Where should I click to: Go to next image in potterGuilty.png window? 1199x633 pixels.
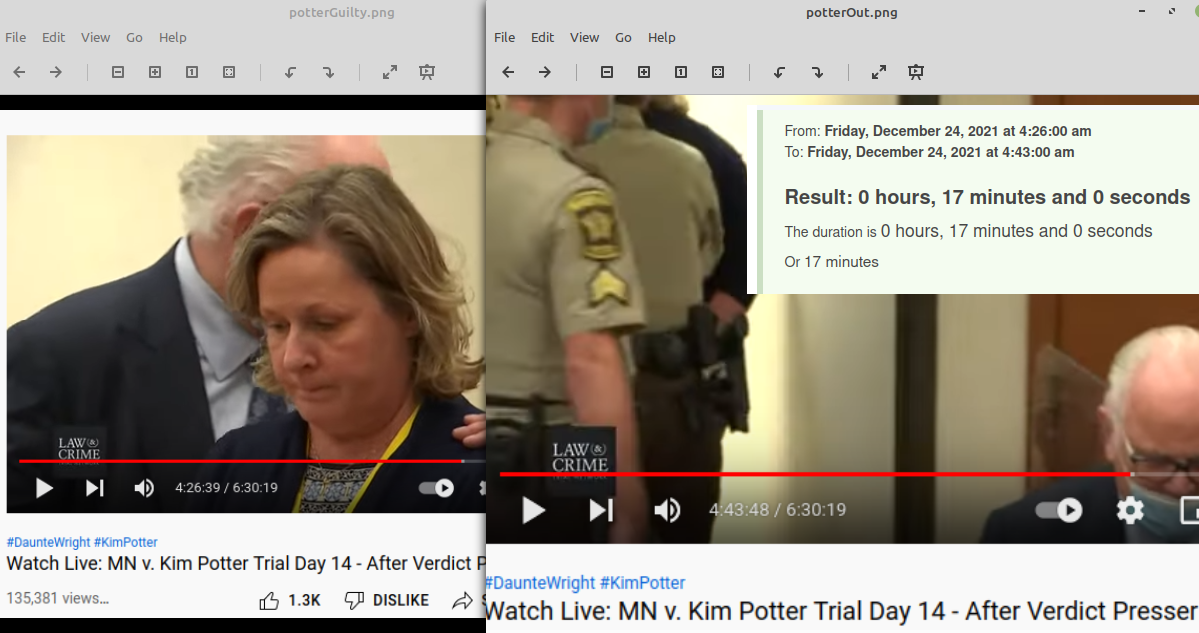point(56,72)
